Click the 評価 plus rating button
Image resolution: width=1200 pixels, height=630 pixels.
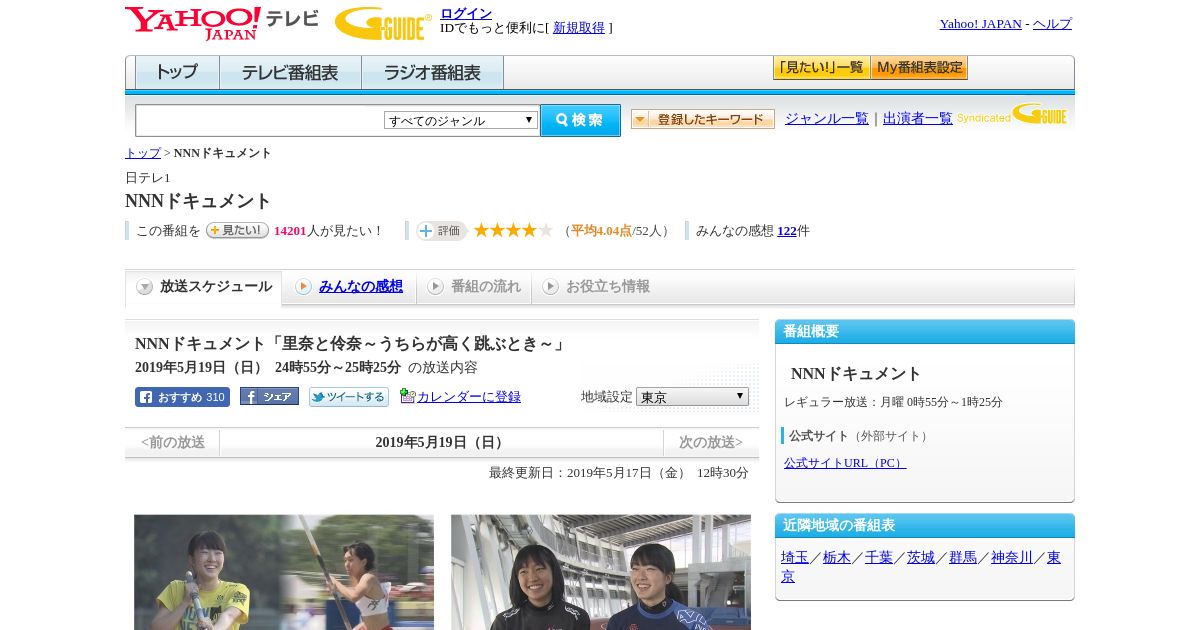pyautogui.click(x=442, y=231)
